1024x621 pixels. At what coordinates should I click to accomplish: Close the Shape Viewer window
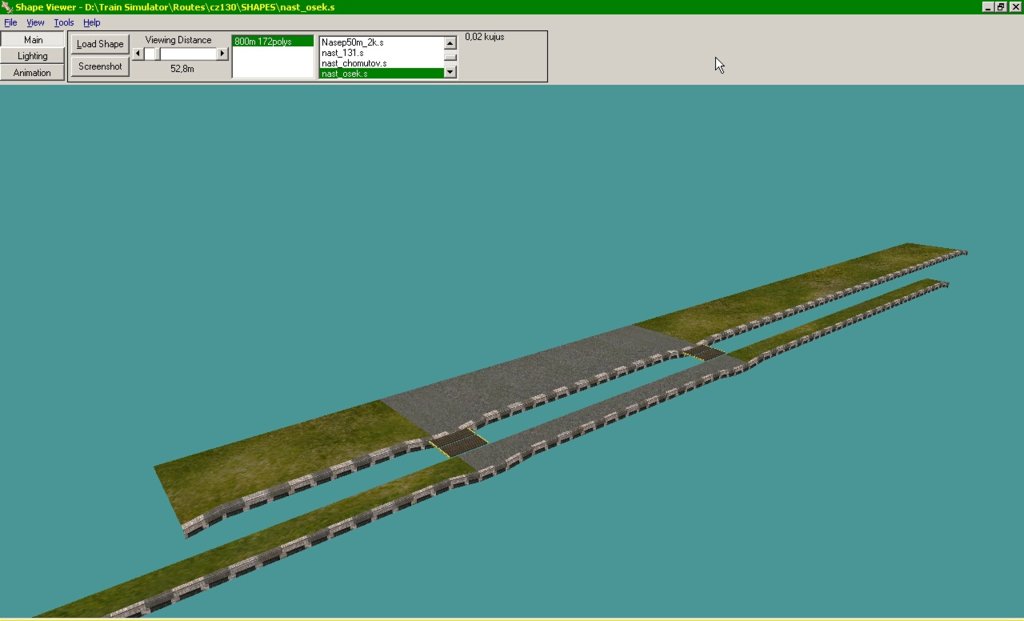click(1014, 7)
